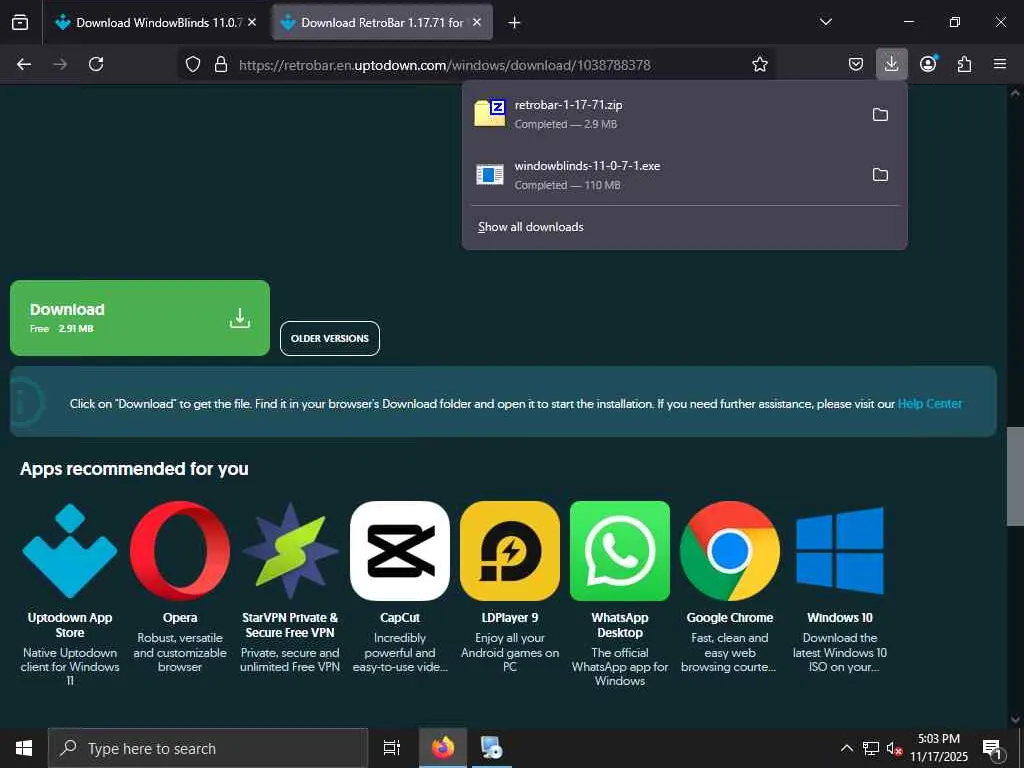Show hidden system tray icons

[846, 748]
